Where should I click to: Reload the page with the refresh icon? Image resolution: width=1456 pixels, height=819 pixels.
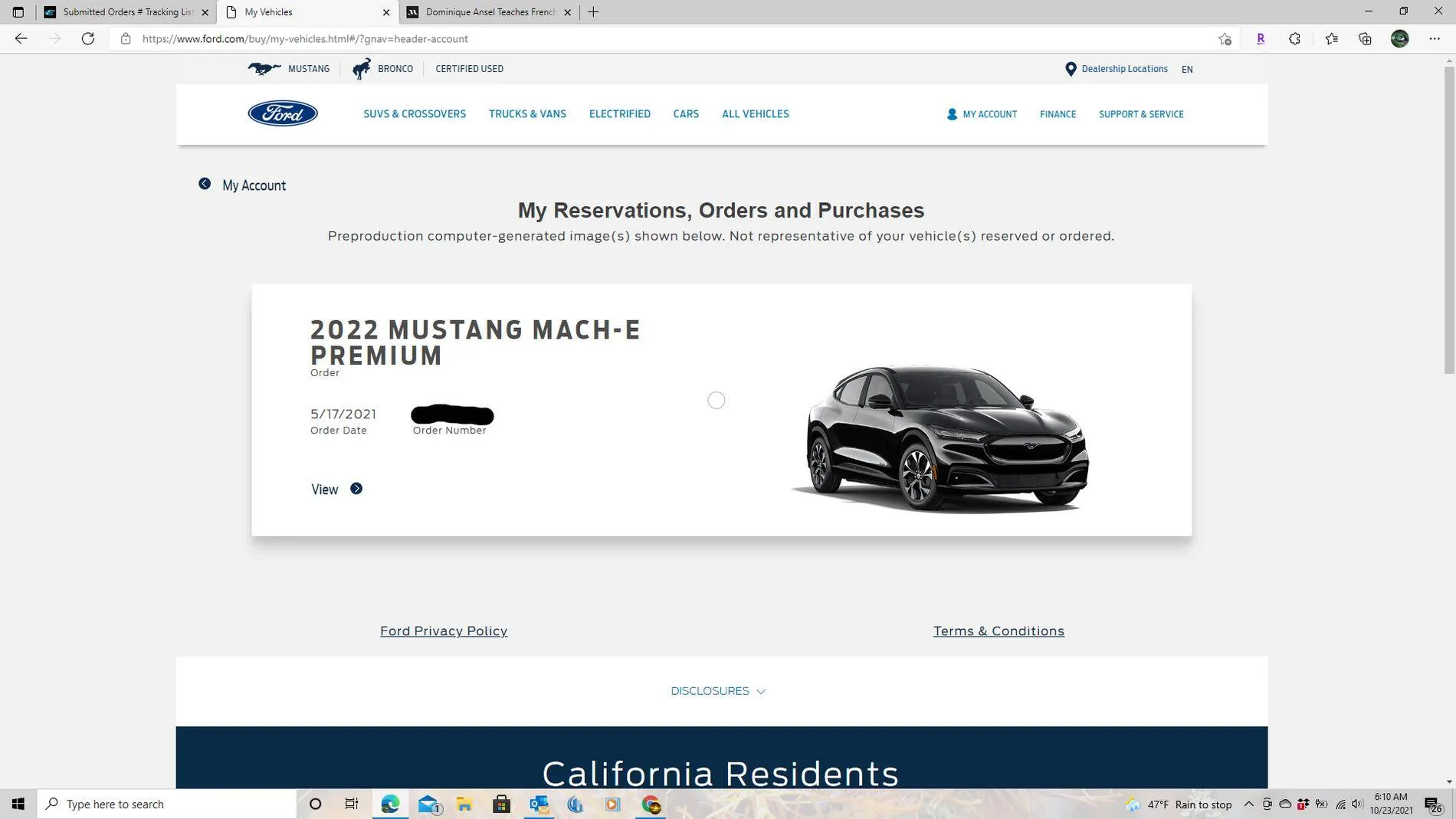[88, 38]
